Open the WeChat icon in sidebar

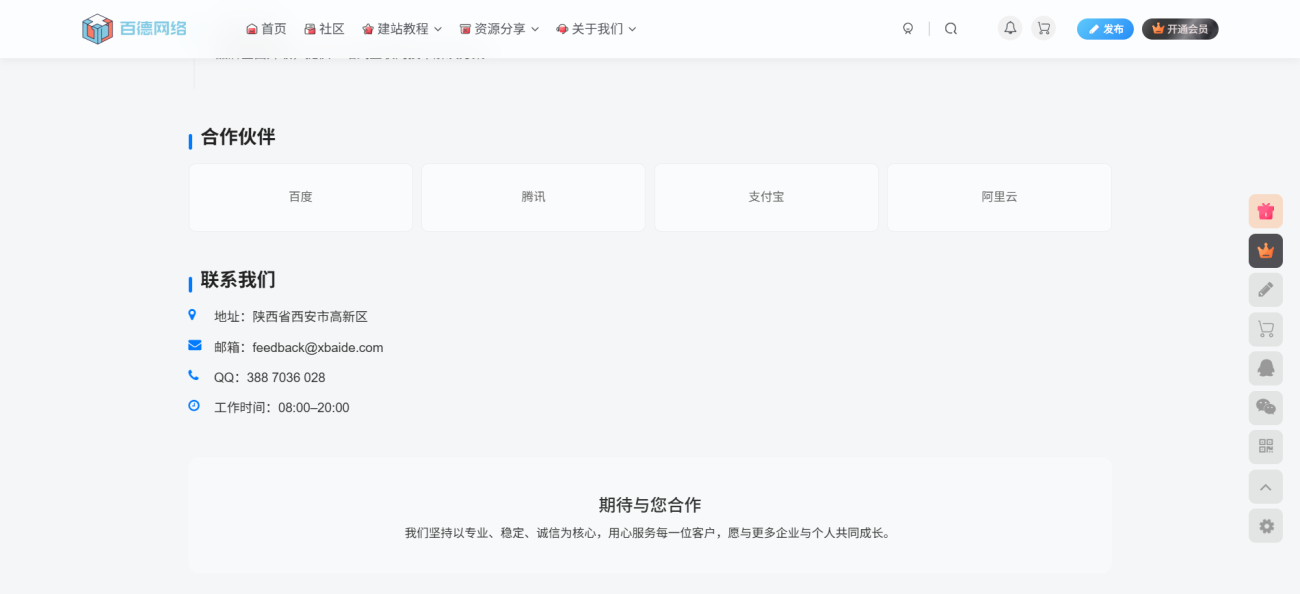click(x=1265, y=407)
